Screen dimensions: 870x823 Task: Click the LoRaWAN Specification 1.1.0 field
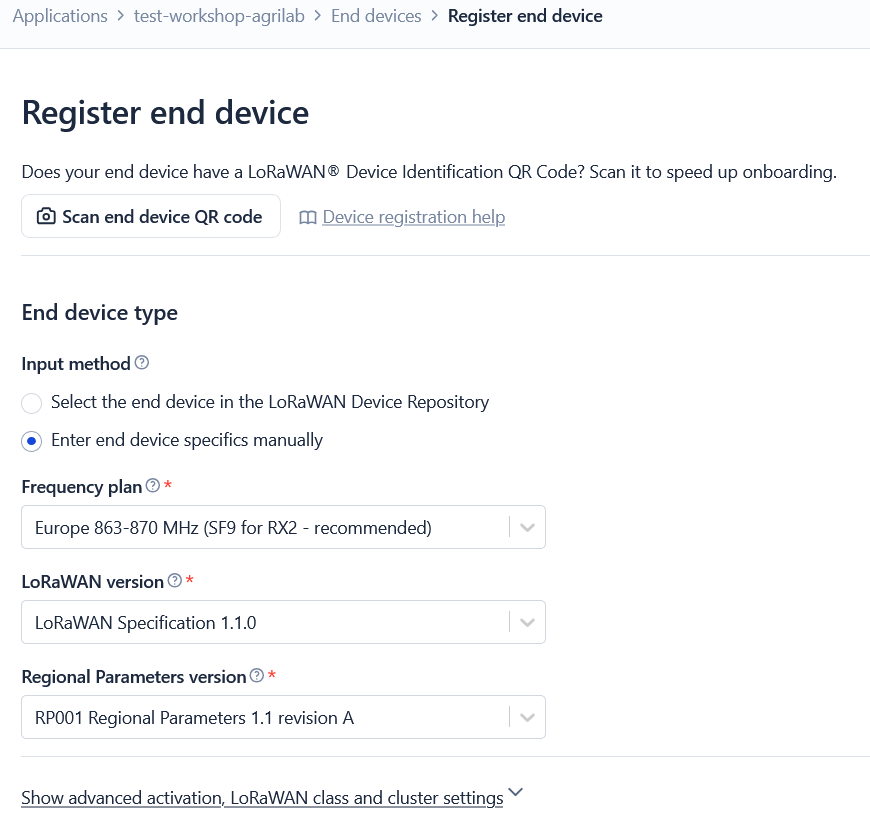146,622
